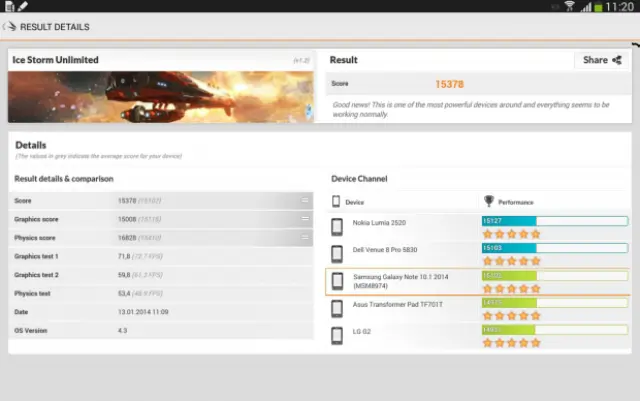Image resolution: width=640 pixels, height=401 pixels.
Task: Click the Samsung Galaxy Note 10.1 device icon
Action: click(337, 281)
